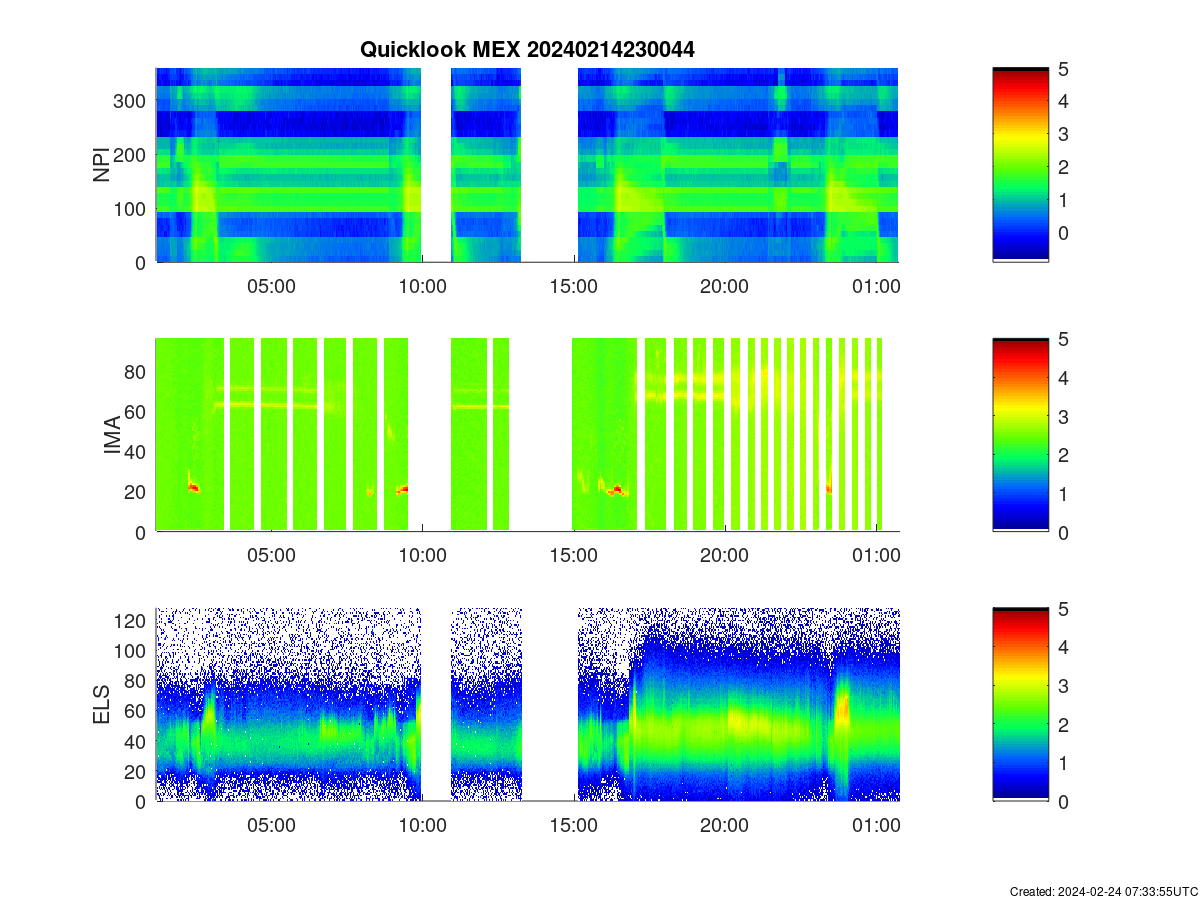Click the 300 tick on NPI axis
This screenshot has height=900, width=1200.
(x=130, y=100)
